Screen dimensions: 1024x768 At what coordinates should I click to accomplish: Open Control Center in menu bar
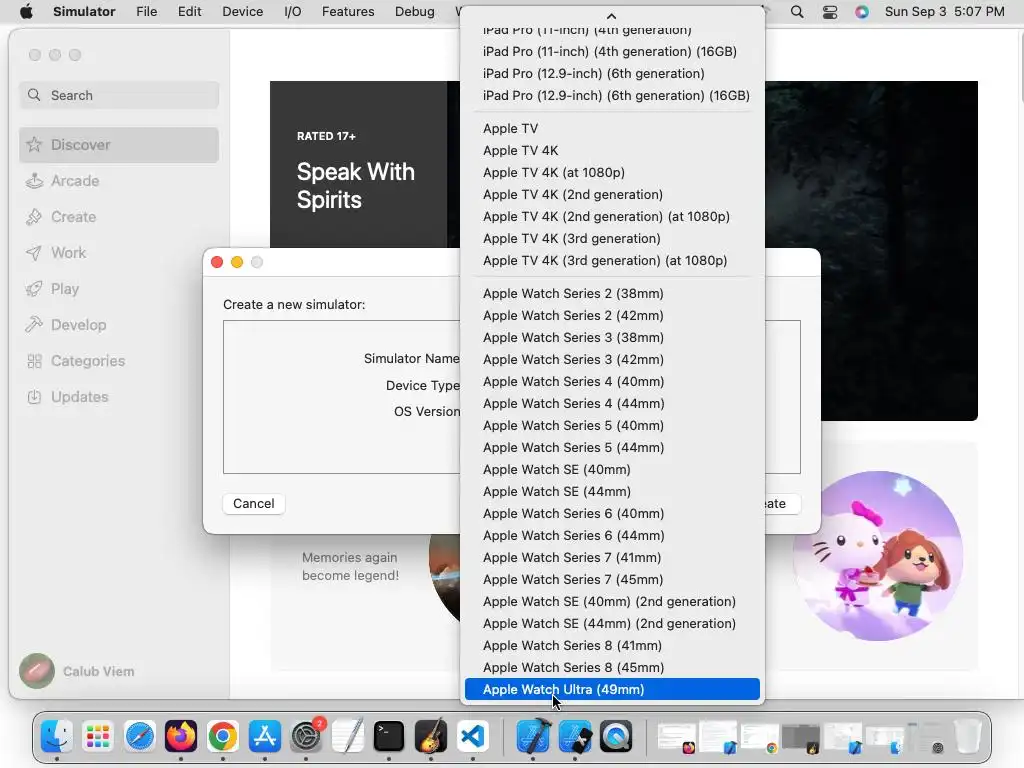(830, 12)
